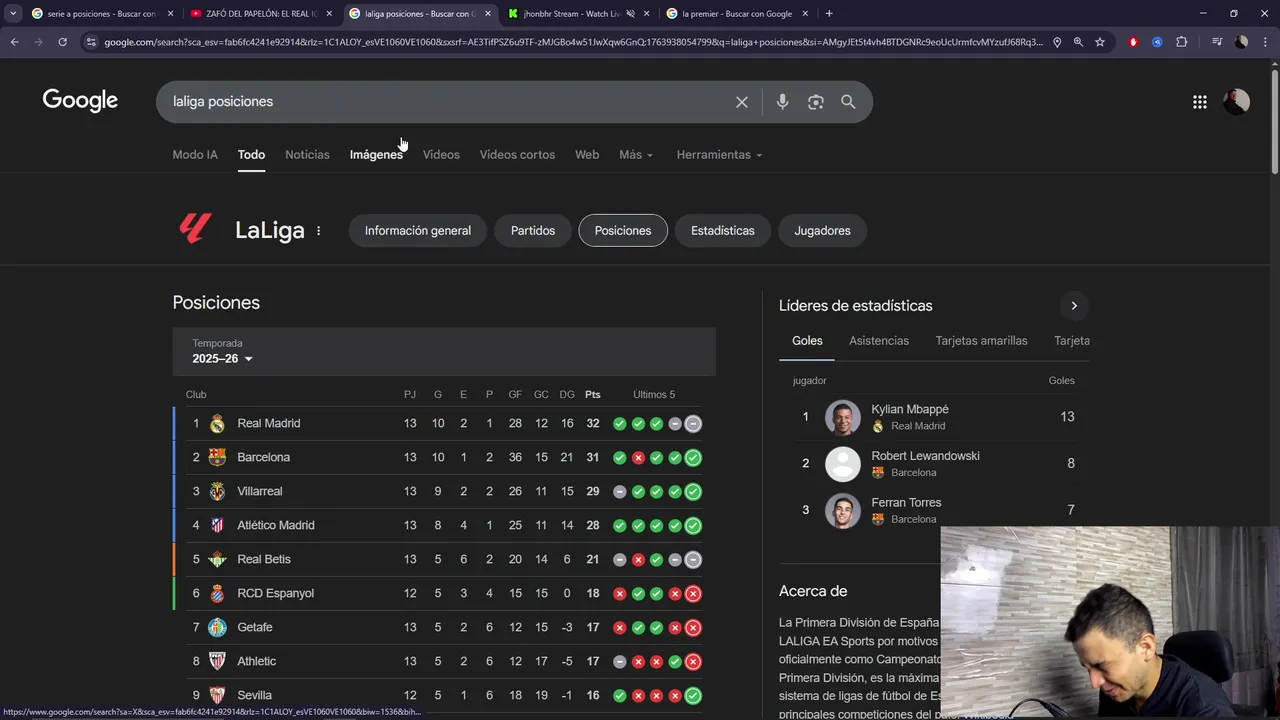The width and height of the screenshot is (1280, 720).
Task: Open Ferran Torres's player entry
Action: pyautogui.click(x=934, y=510)
